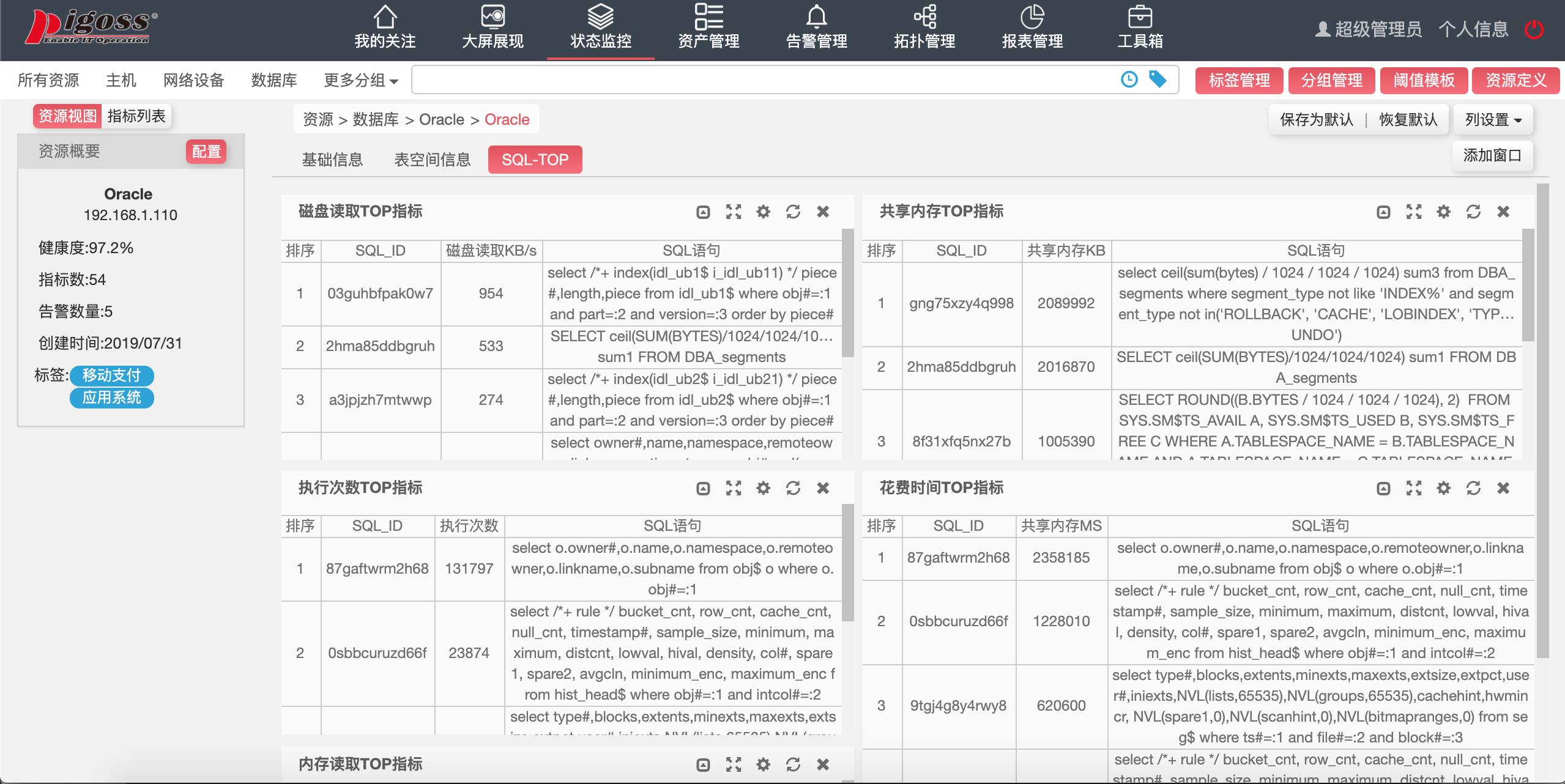Image resolution: width=1565 pixels, height=784 pixels.
Task: Click the 磁盘读取 table scrollbar
Action: [x=847, y=292]
